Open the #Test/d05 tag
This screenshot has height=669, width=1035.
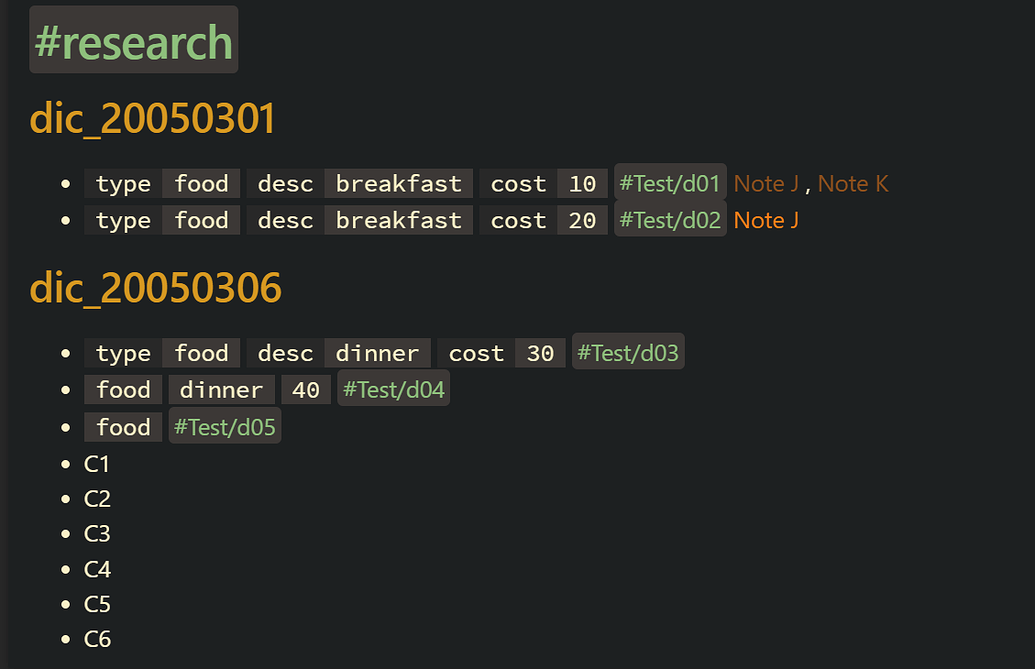[x=225, y=427]
